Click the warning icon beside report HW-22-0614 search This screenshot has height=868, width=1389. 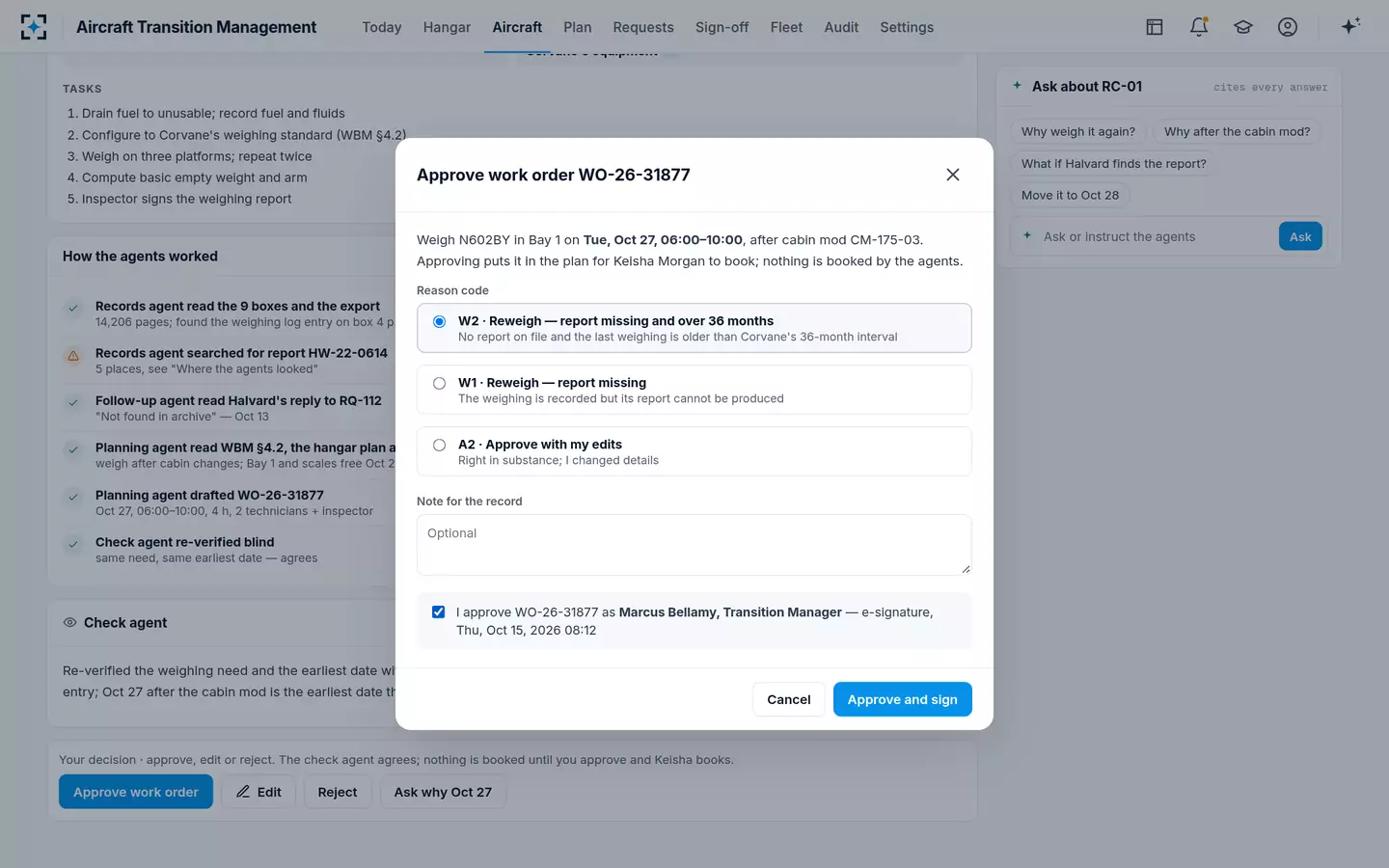coord(73,356)
